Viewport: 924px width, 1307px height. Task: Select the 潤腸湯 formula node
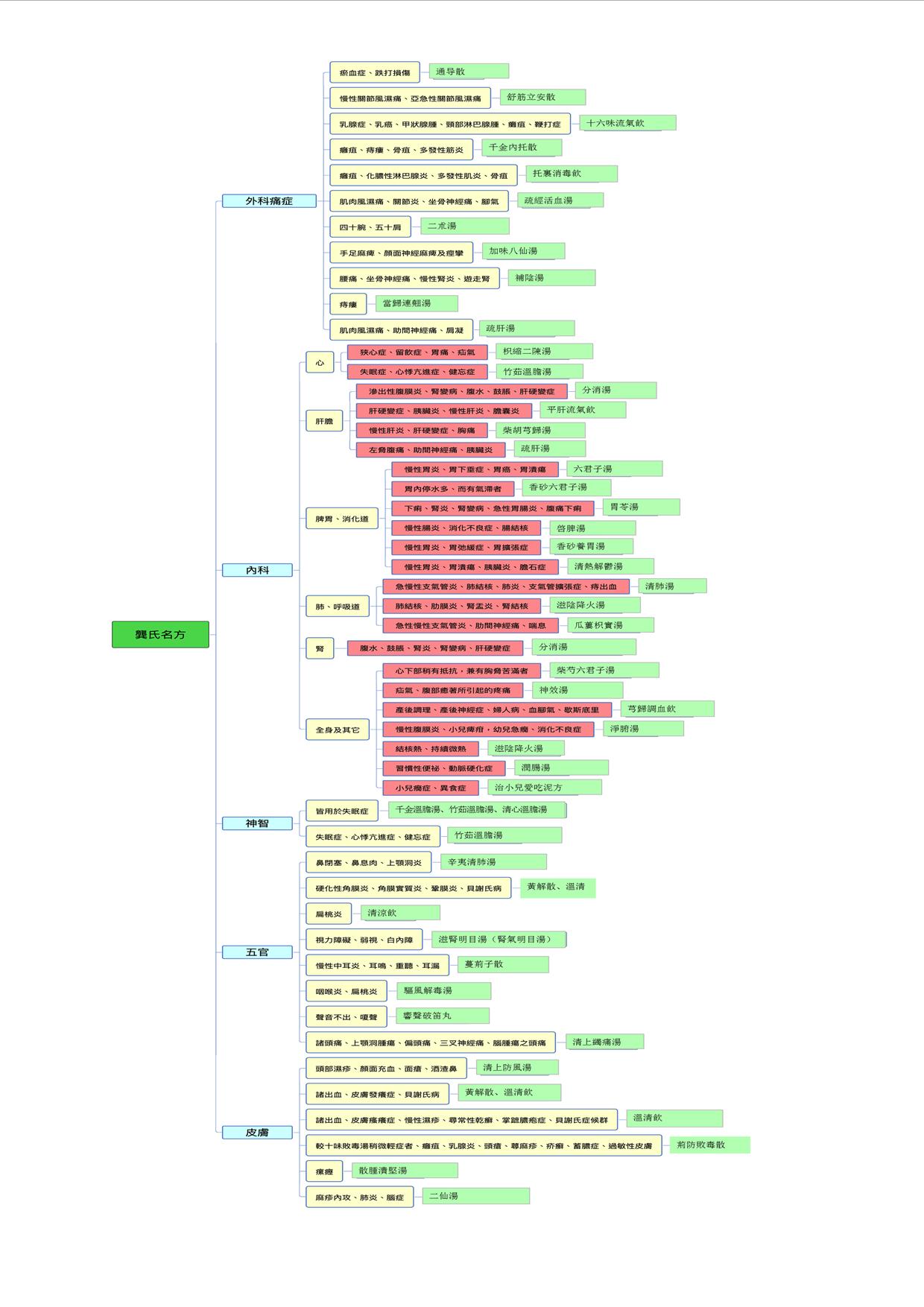tap(561, 768)
